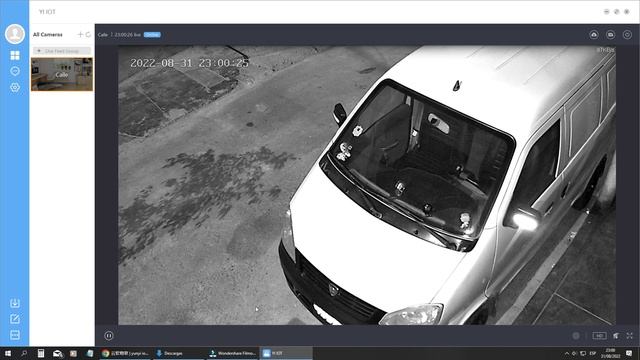The image size is (640, 360).
Task: Click the All Cameras heading
Action: [48, 35]
